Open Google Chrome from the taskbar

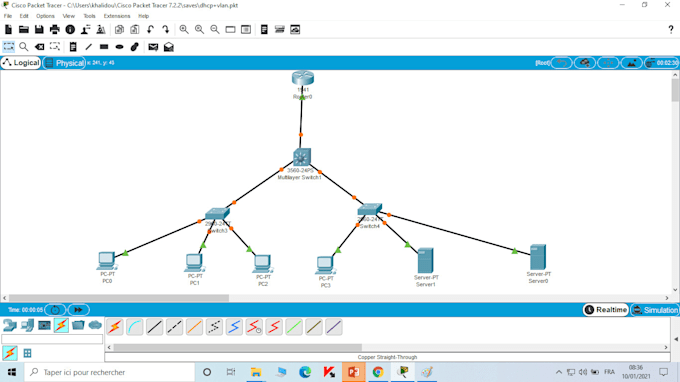[378, 372]
